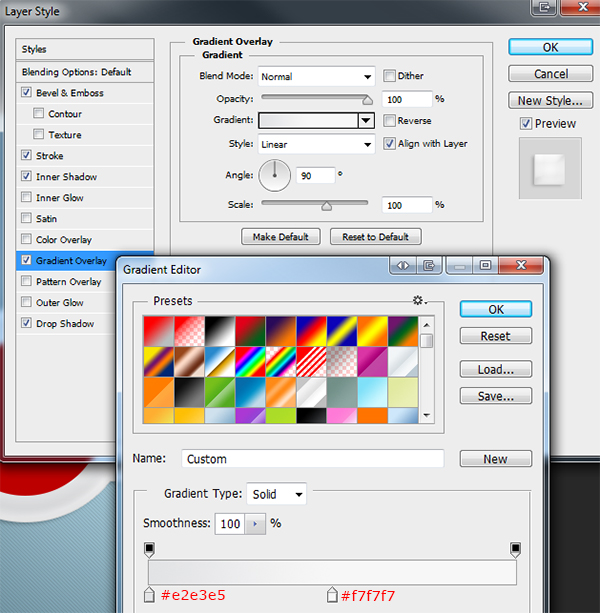Click the Opacity slider handle

[x=367, y=100]
